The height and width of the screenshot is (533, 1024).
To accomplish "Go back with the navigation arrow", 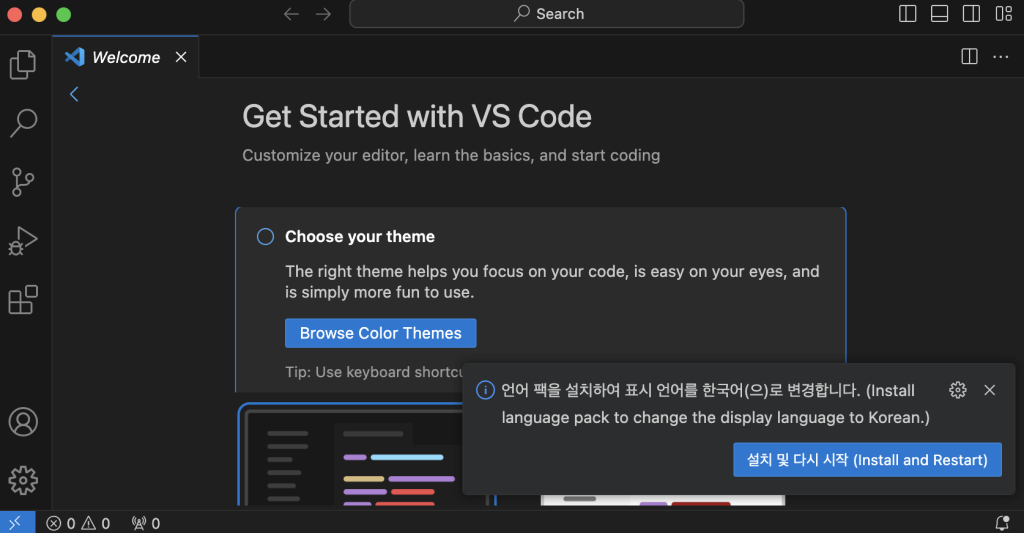I will (291, 14).
